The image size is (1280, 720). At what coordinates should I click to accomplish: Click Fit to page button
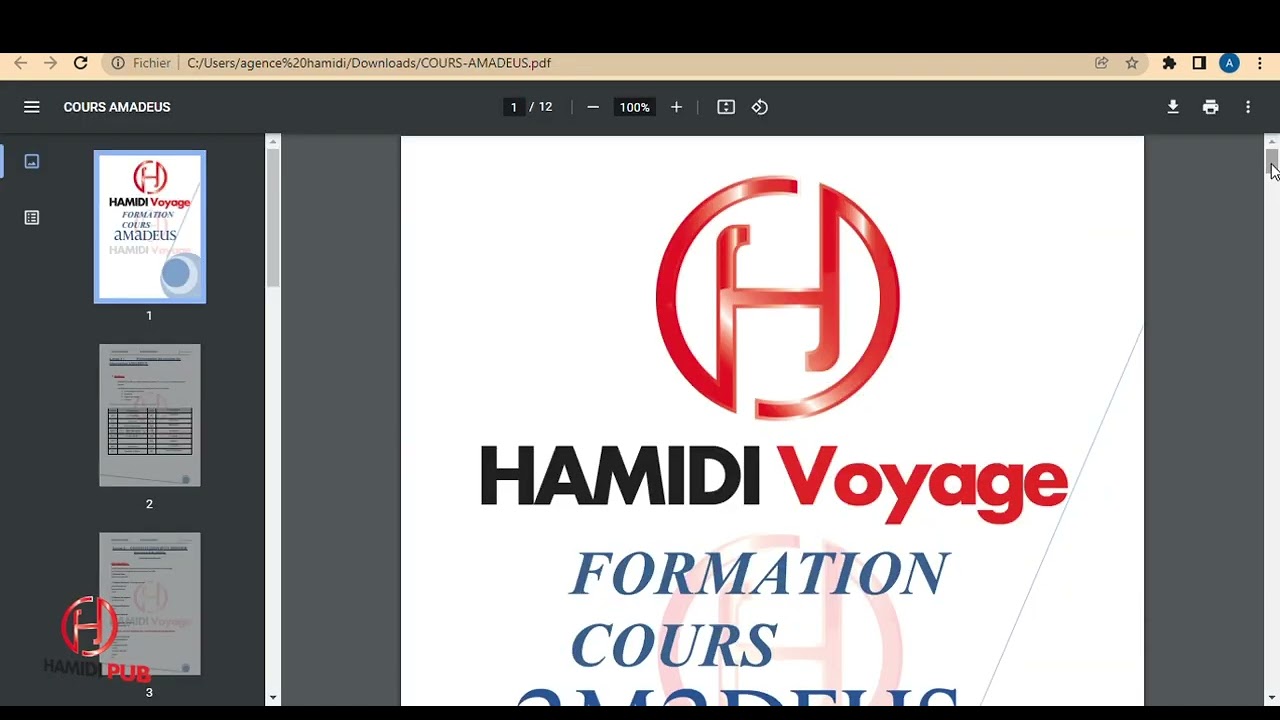click(726, 107)
